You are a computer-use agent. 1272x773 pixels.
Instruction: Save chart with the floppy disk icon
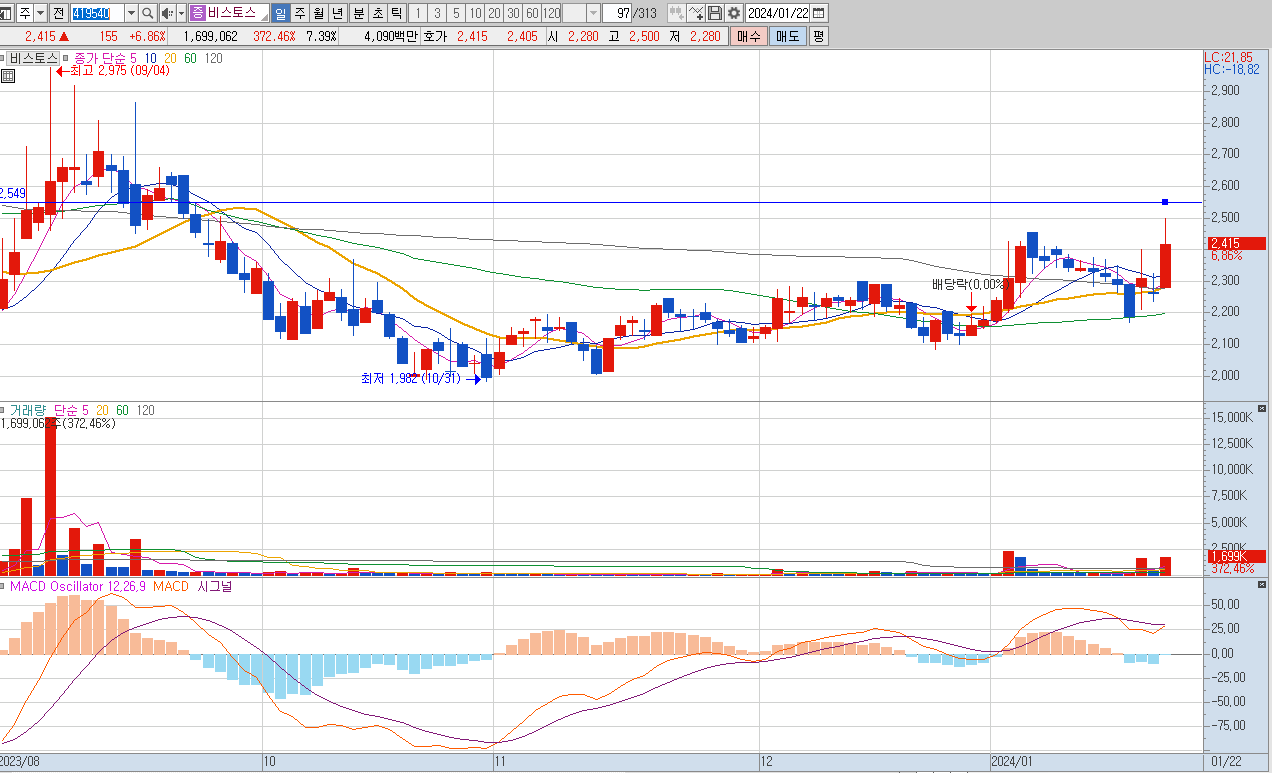point(714,13)
